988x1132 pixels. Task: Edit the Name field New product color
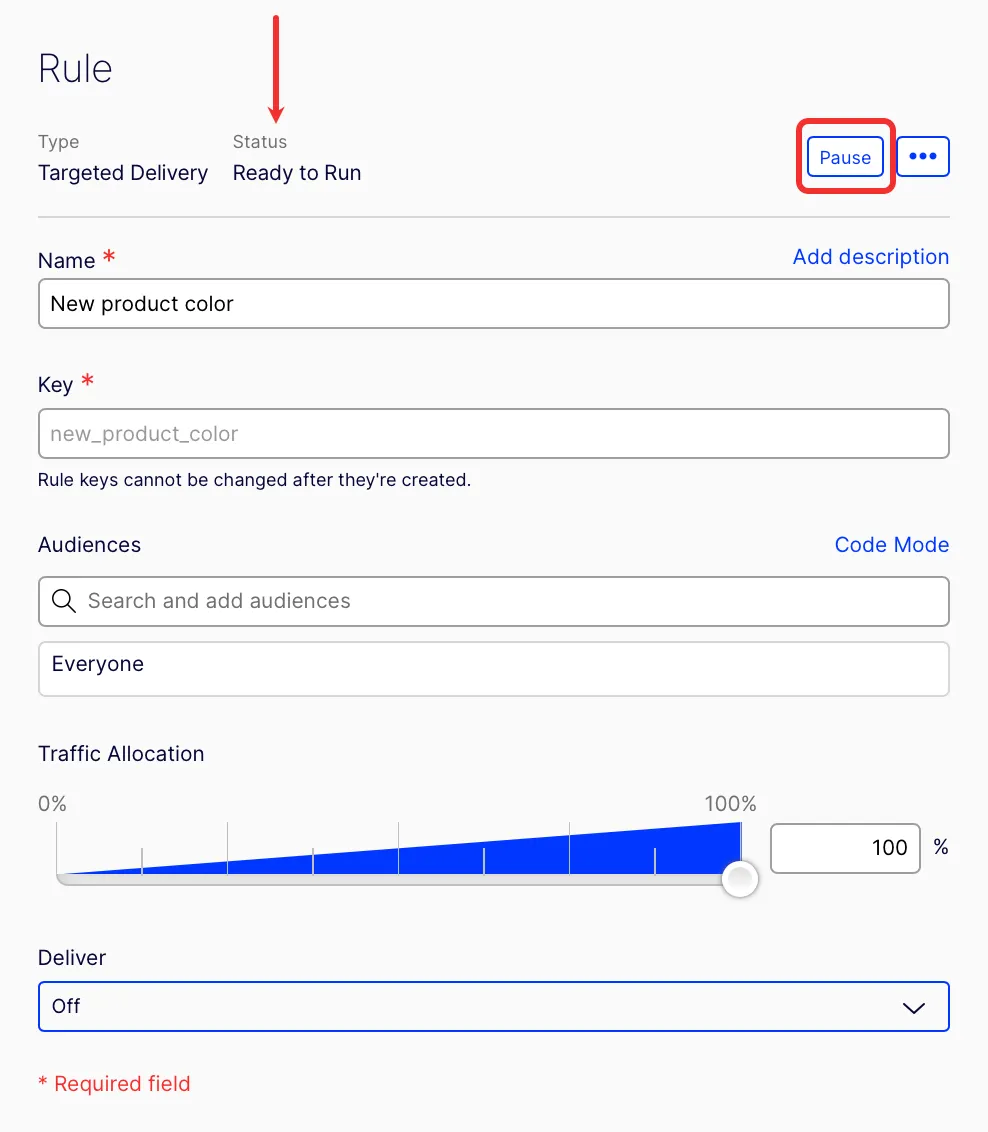coord(494,304)
